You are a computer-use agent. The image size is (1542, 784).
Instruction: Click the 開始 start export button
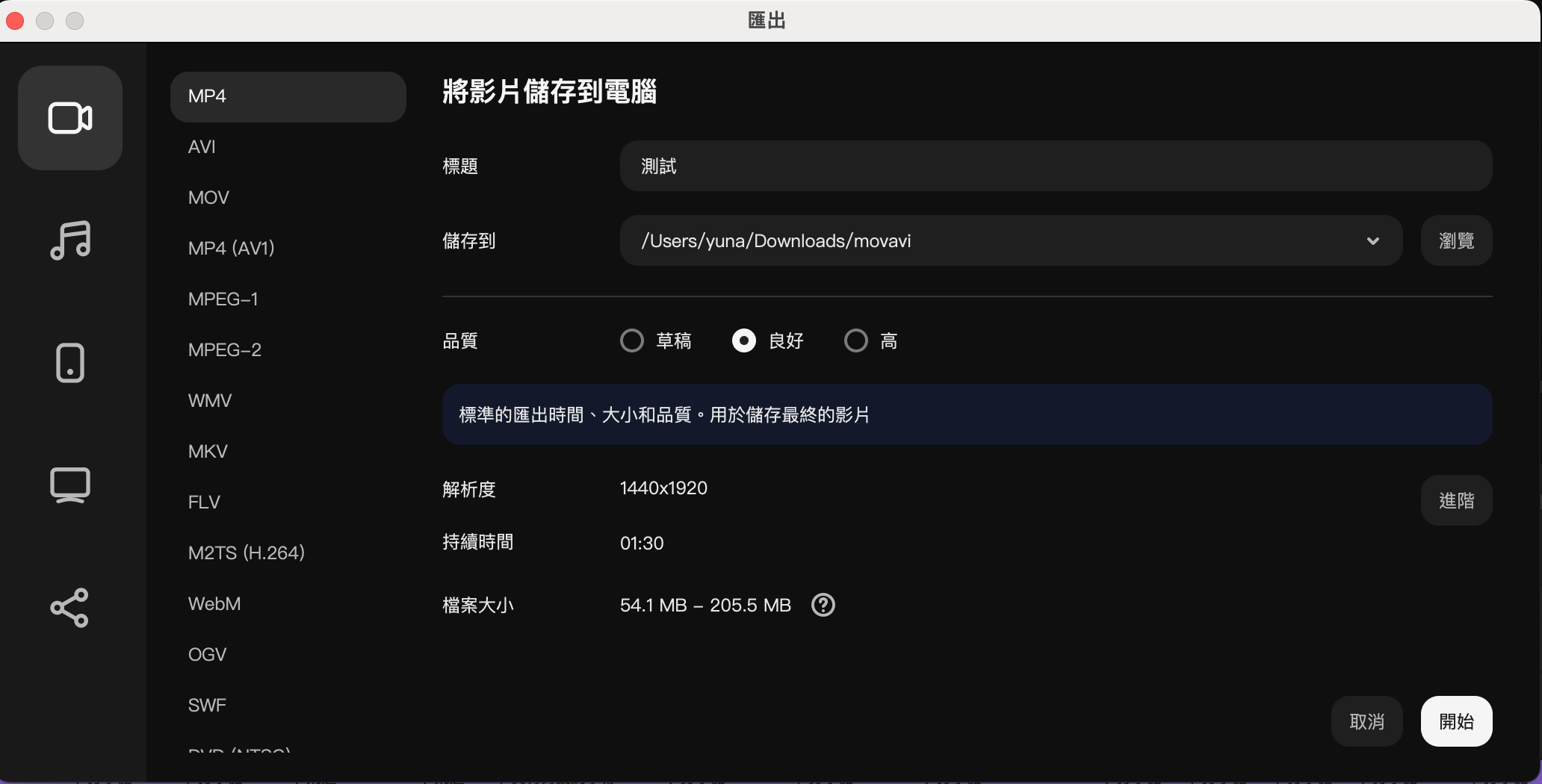1456,721
